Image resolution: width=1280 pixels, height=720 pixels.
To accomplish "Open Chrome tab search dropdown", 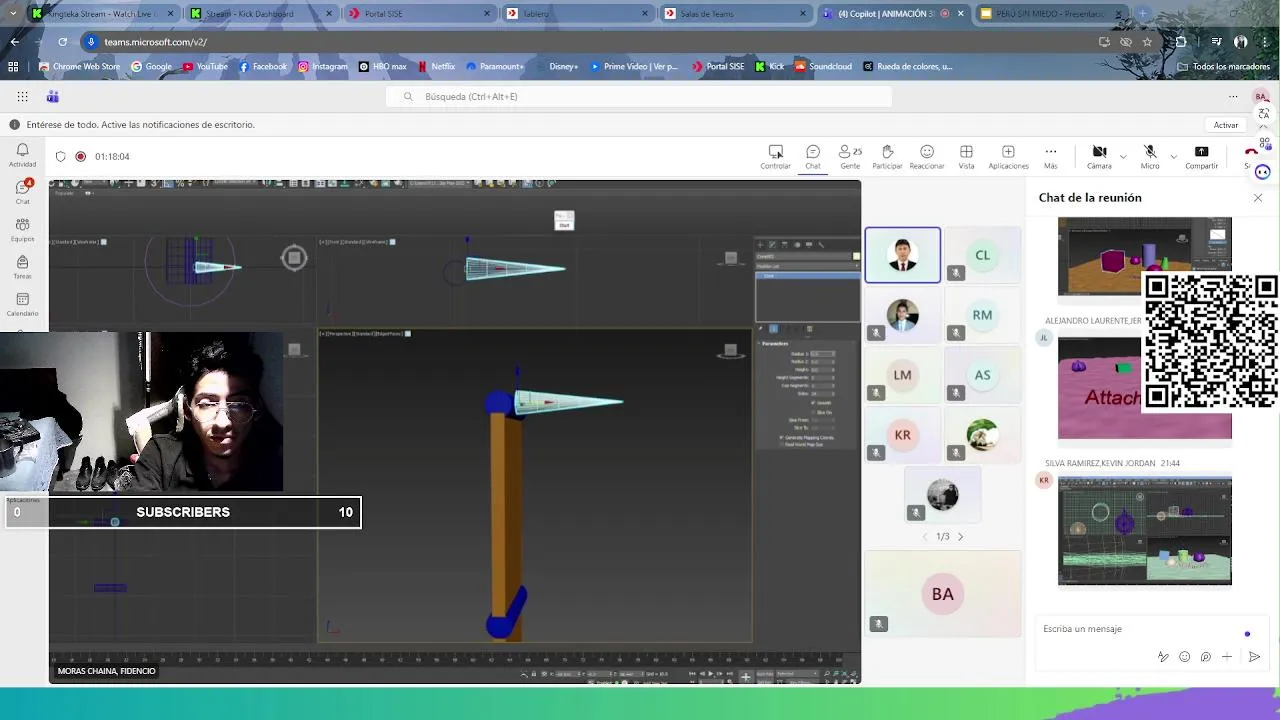I will pyautogui.click(x=13, y=14).
